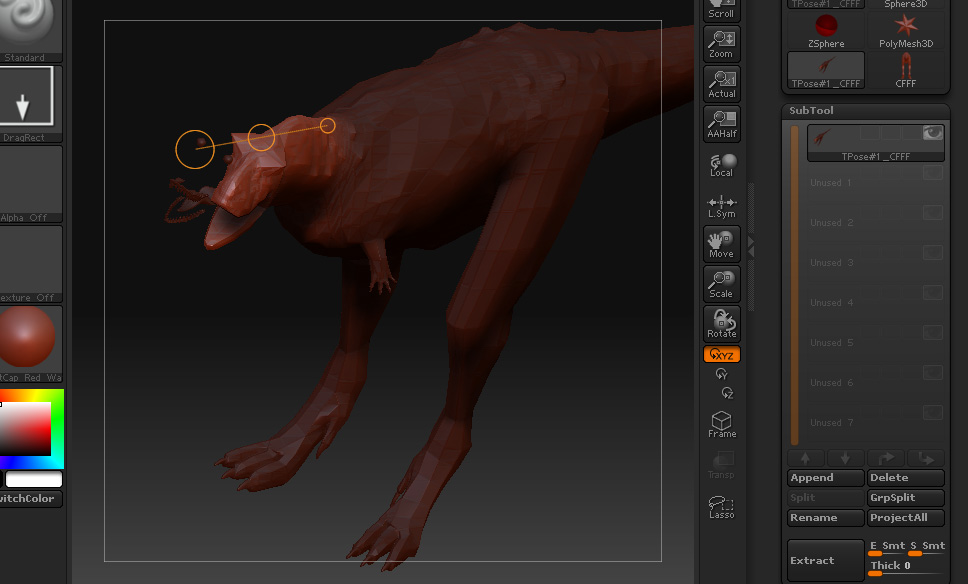
Task: Set canvas to AAHalf size
Action: [721, 123]
